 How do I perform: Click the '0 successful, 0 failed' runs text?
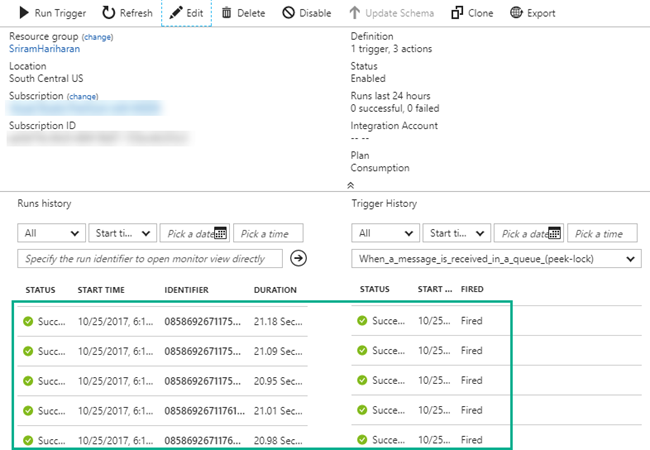(x=395, y=109)
